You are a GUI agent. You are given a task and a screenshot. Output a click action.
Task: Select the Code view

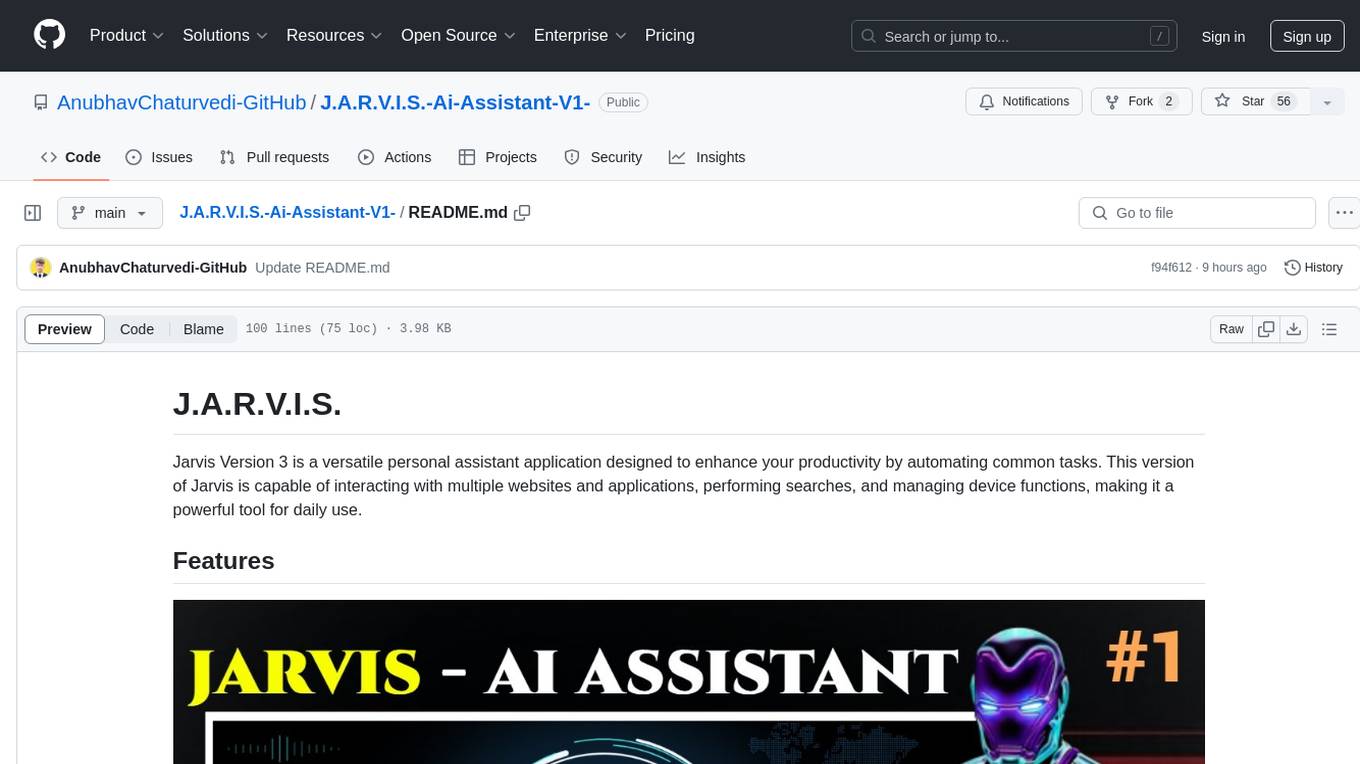click(x=137, y=329)
